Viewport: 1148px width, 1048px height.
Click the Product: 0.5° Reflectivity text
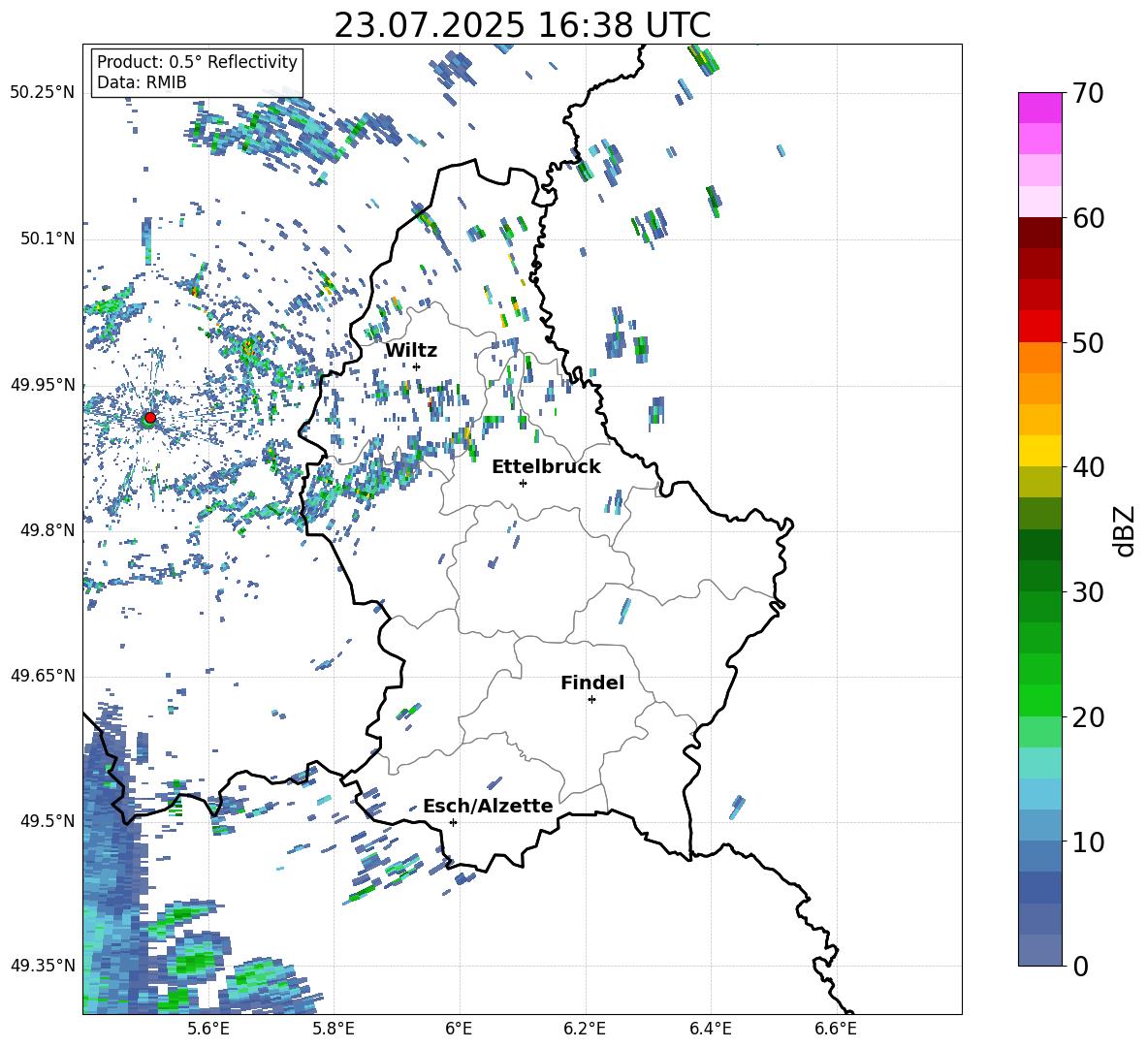(197, 62)
